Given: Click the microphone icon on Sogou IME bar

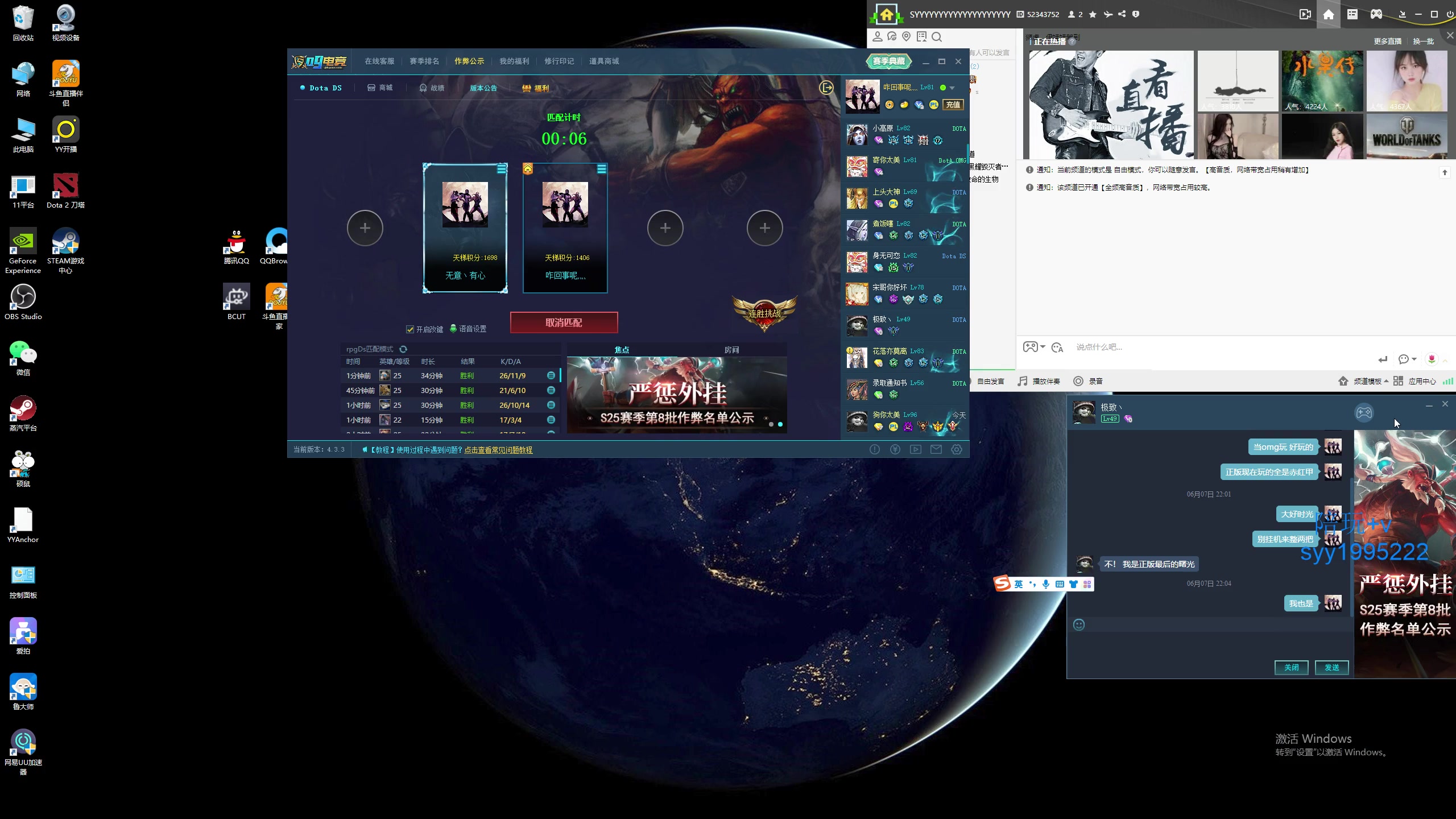Looking at the screenshot, I should coord(1046,584).
